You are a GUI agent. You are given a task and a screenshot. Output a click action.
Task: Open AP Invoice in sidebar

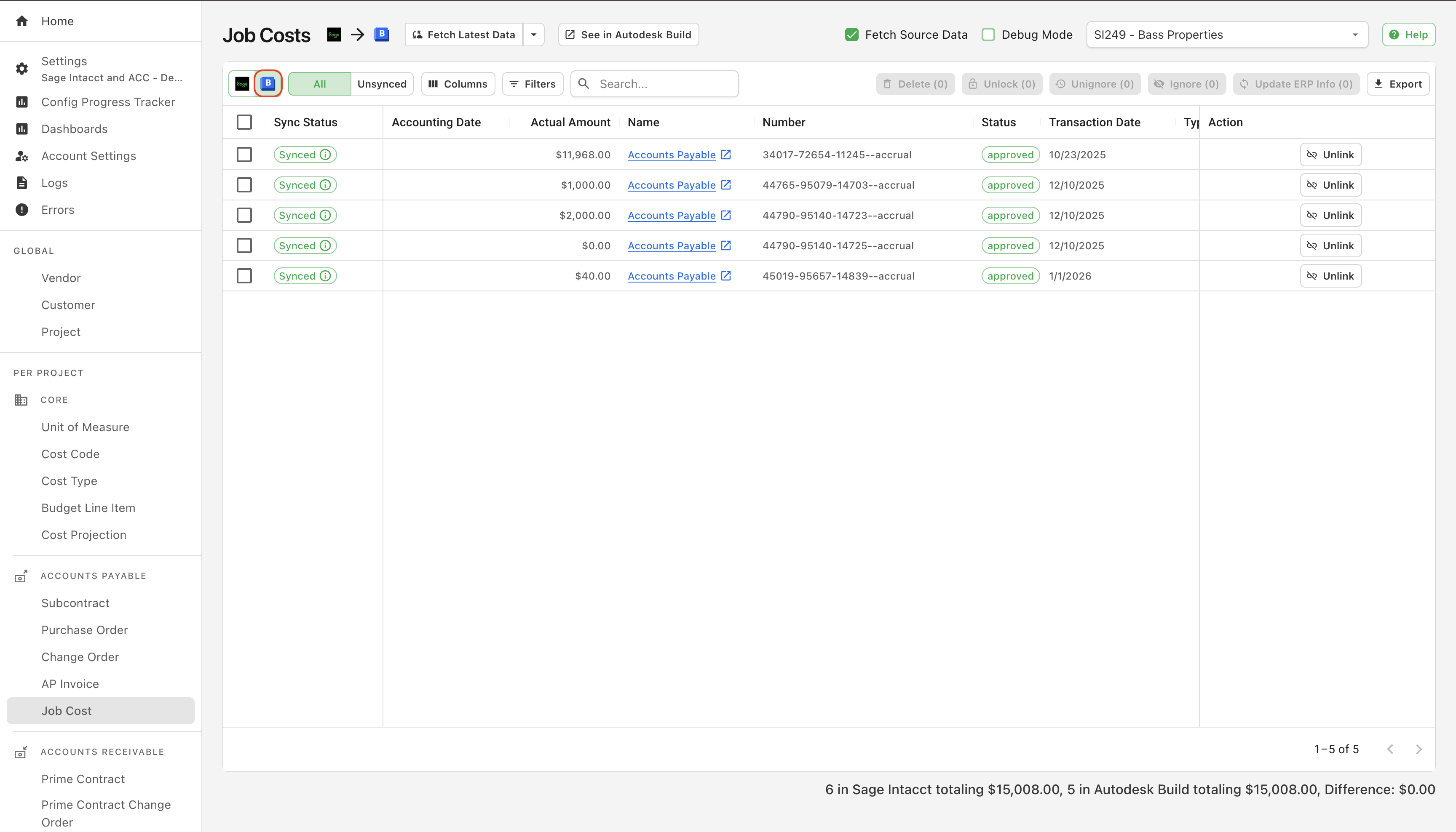pos(70,684)
